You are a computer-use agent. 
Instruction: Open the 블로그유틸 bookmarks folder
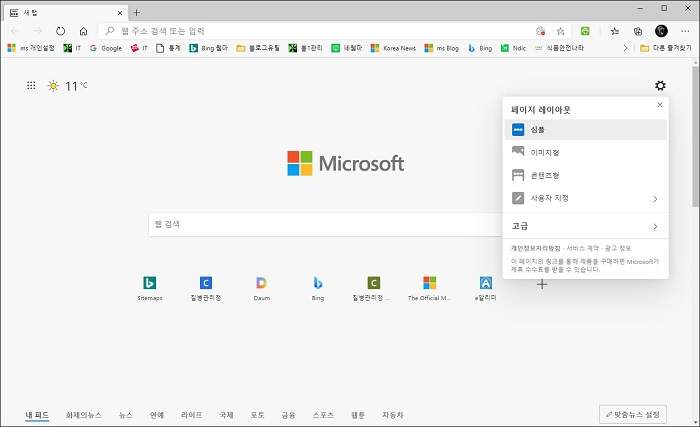[258, 48]
